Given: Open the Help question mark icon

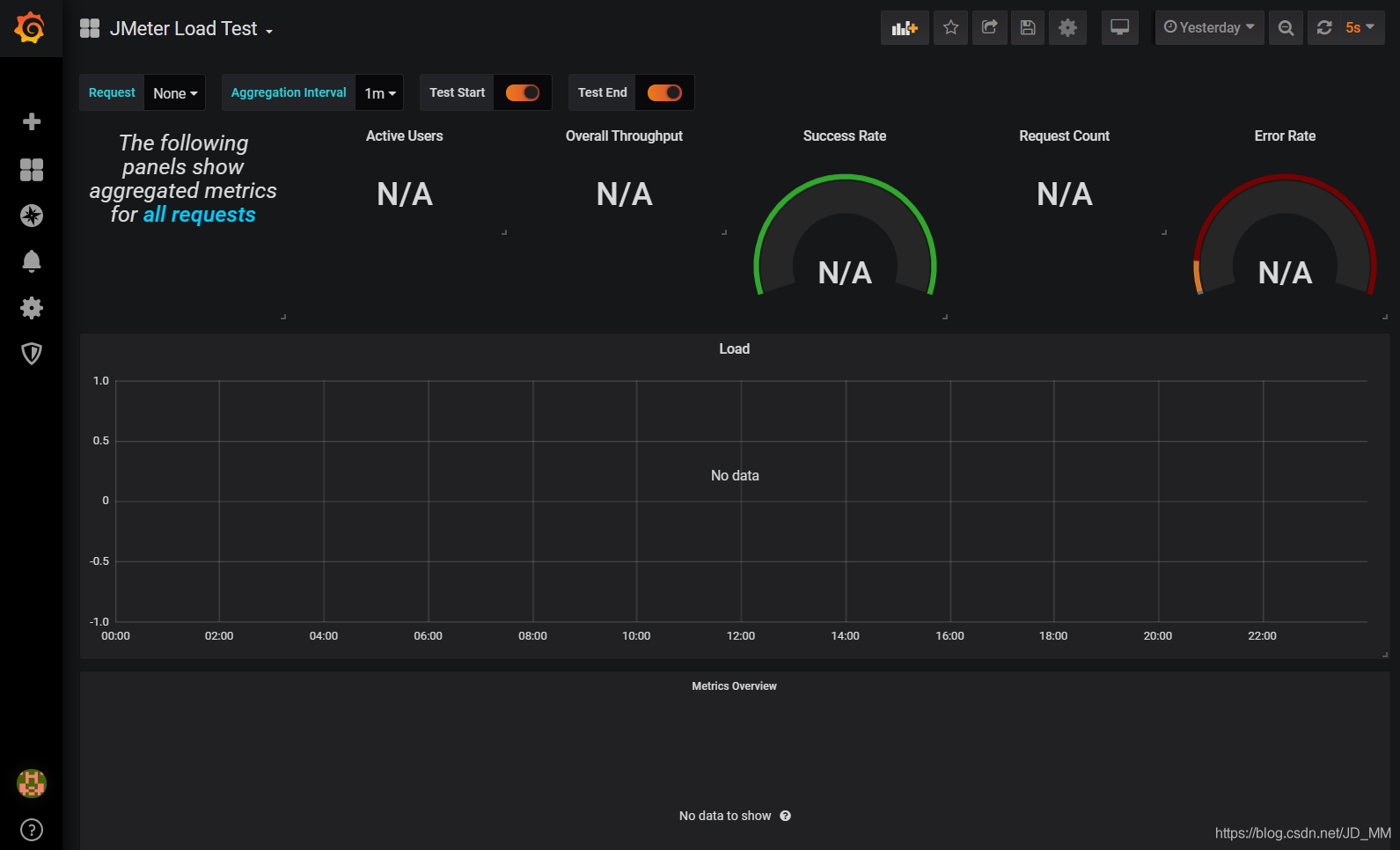Looking at the screenshot, I should [x=32, y=830].
